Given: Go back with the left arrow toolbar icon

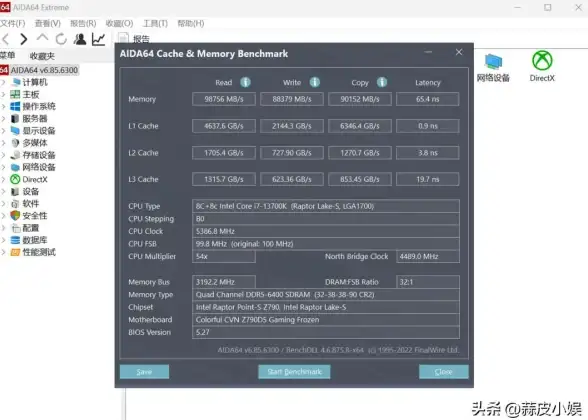Looking at the screenshot, I should coord(6,39).
